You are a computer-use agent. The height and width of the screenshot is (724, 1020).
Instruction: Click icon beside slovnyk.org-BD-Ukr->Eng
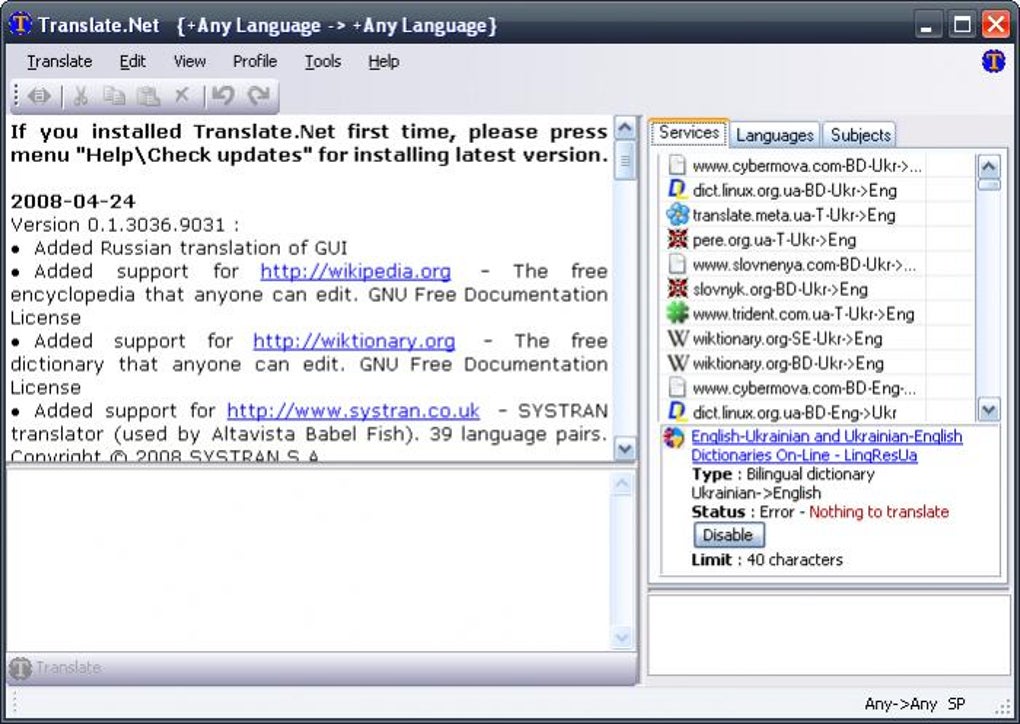tap(677, 289)
